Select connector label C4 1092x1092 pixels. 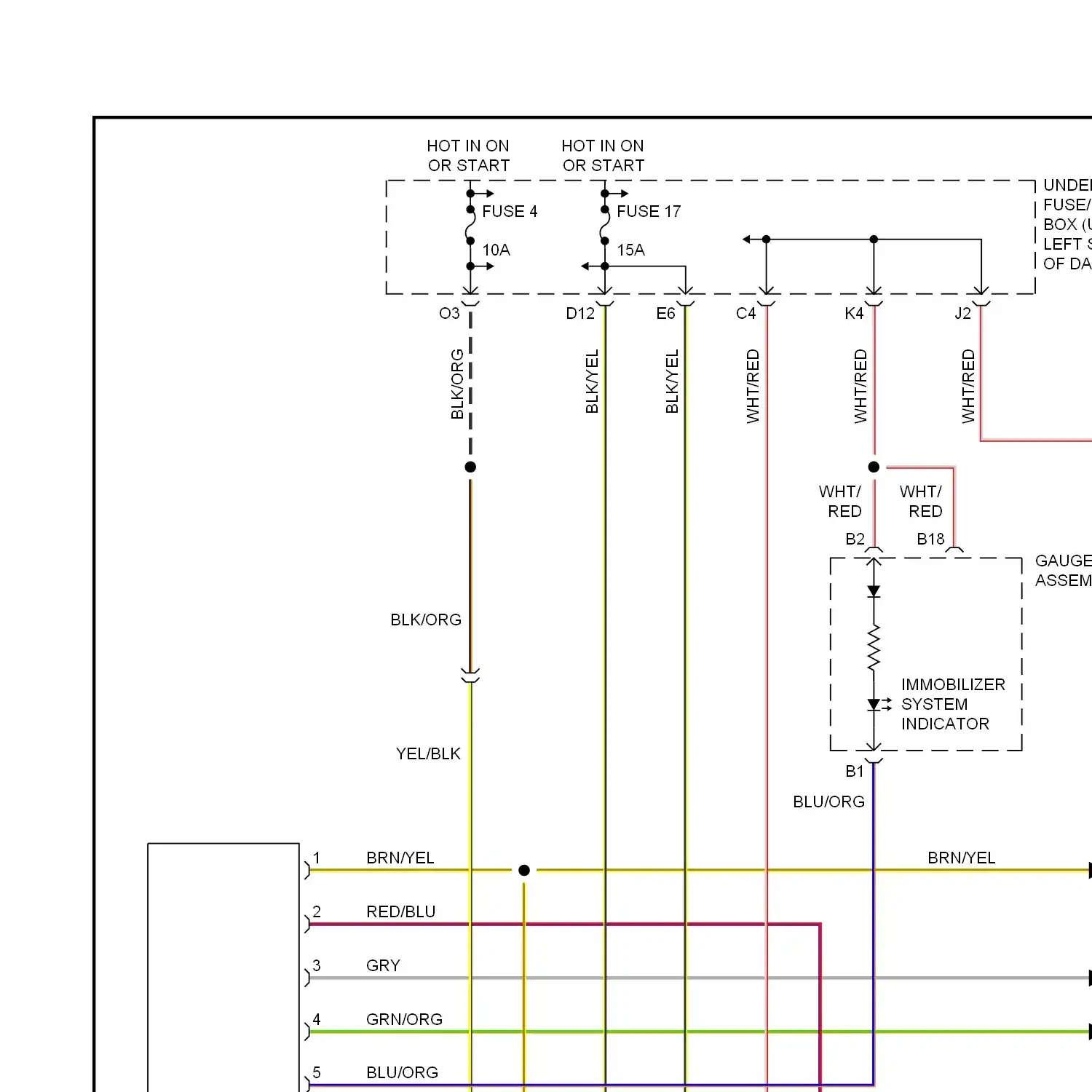point(746,314)
